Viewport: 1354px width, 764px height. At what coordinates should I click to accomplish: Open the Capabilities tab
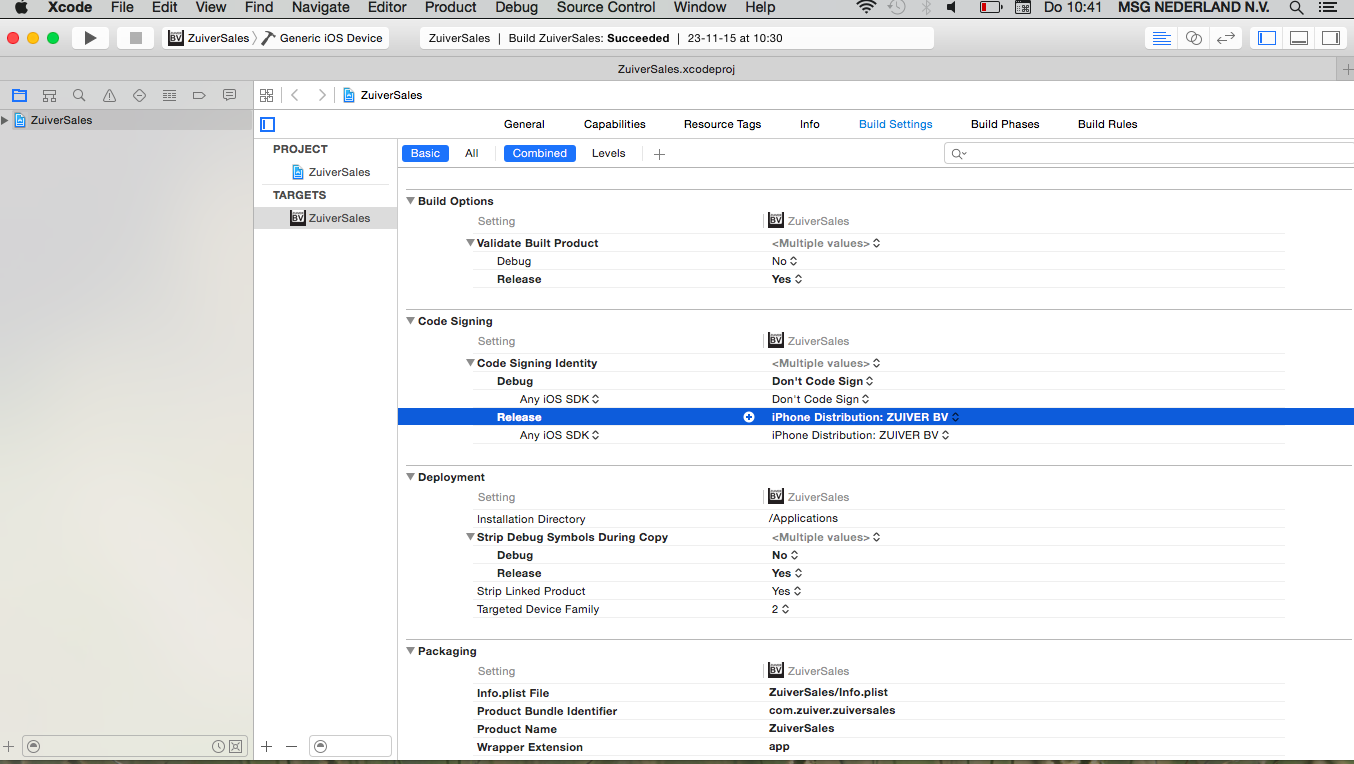click(615, 124)
